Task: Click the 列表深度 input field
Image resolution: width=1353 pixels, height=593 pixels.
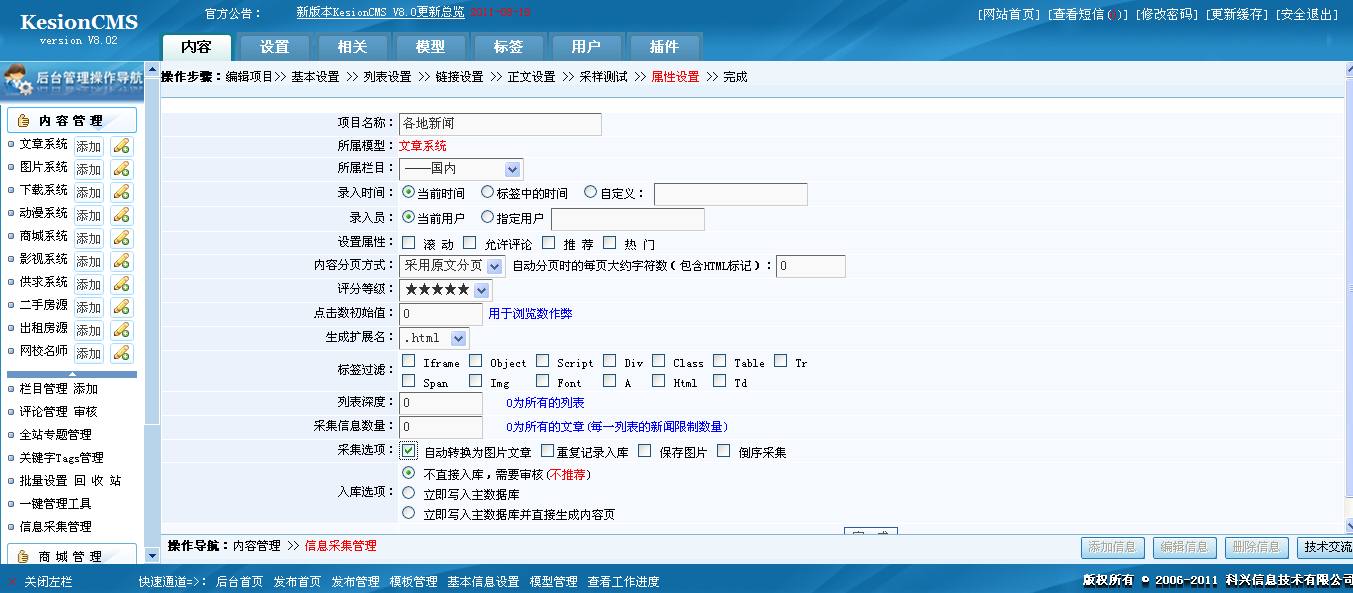Action: [441, 403]
